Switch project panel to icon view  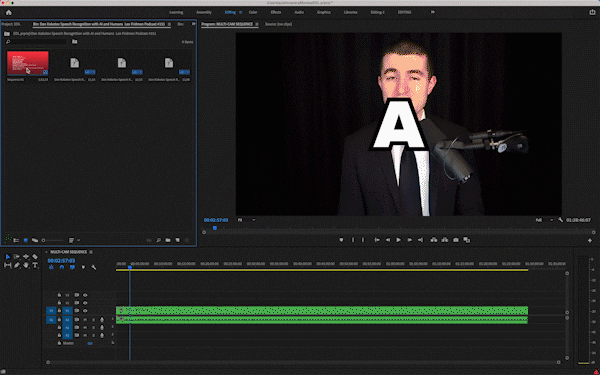point(26,240)
